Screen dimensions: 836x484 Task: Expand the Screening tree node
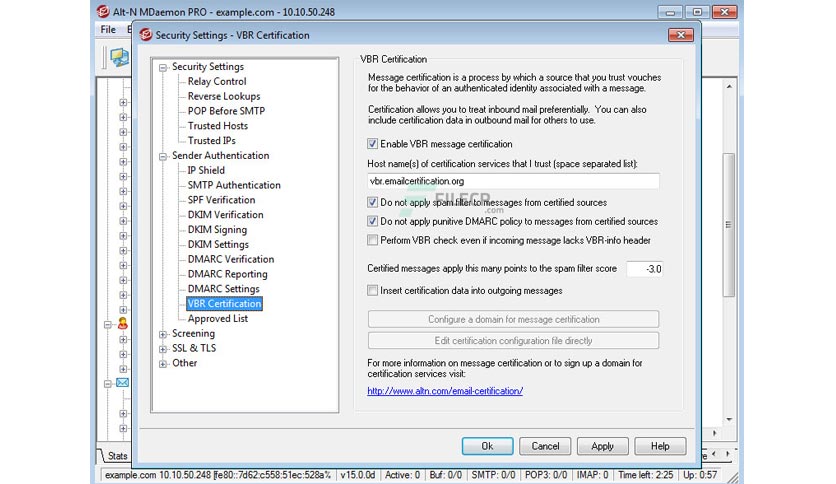[163, 335]
